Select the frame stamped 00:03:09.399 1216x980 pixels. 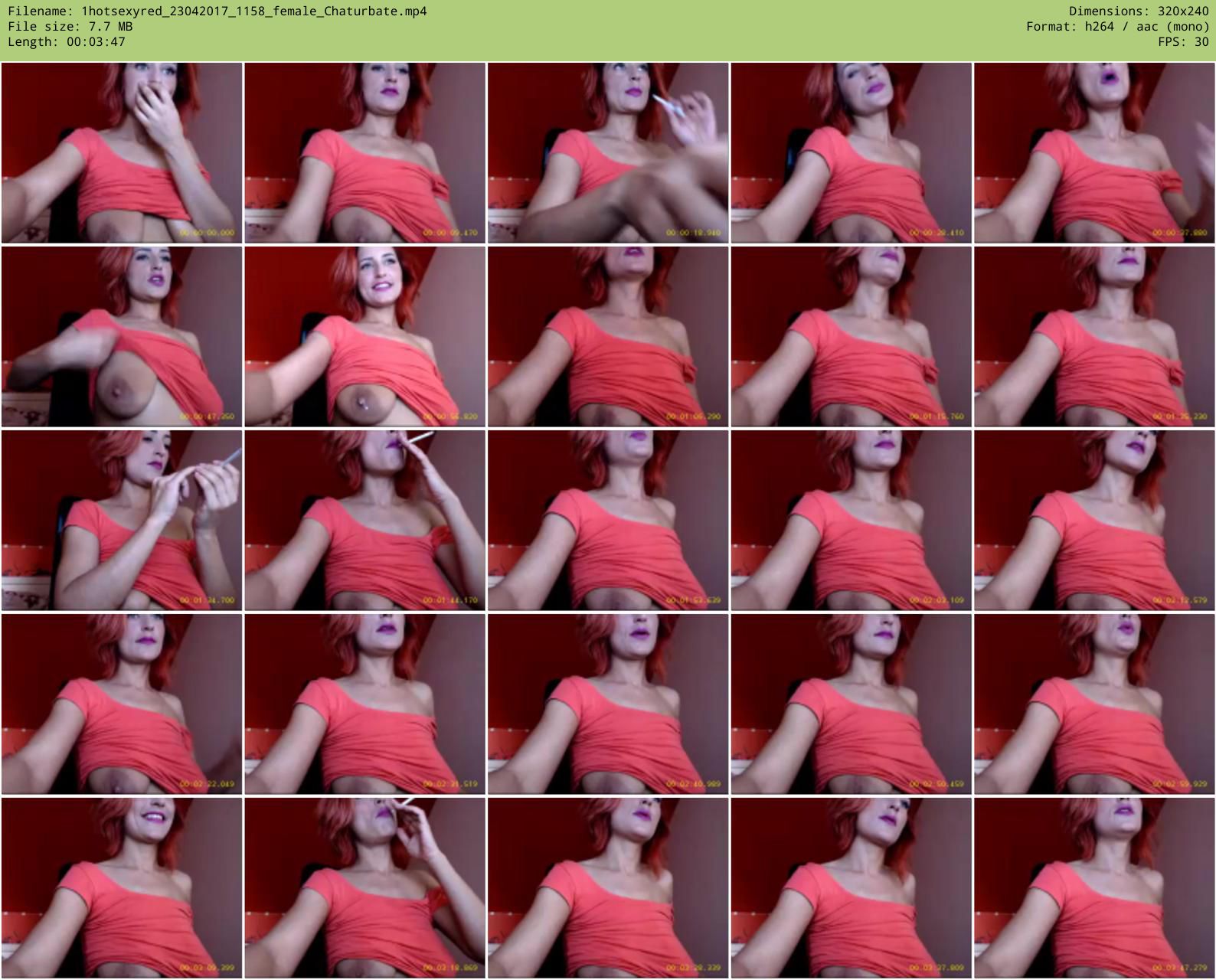click(122, 888)
